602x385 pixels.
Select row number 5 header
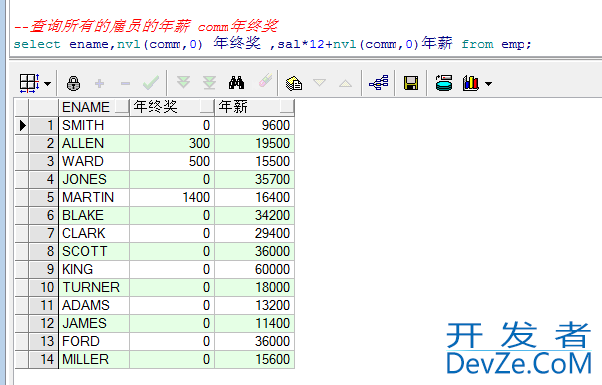point(43,197)
